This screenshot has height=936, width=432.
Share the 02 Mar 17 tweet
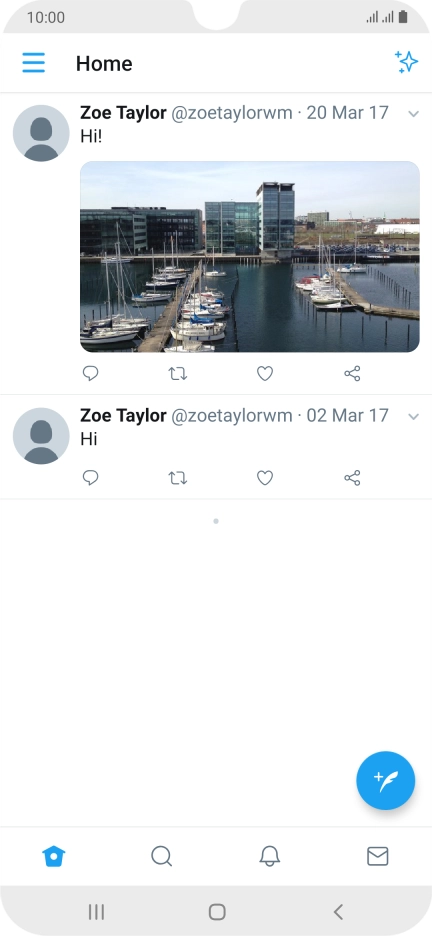[x=352, y=478]
